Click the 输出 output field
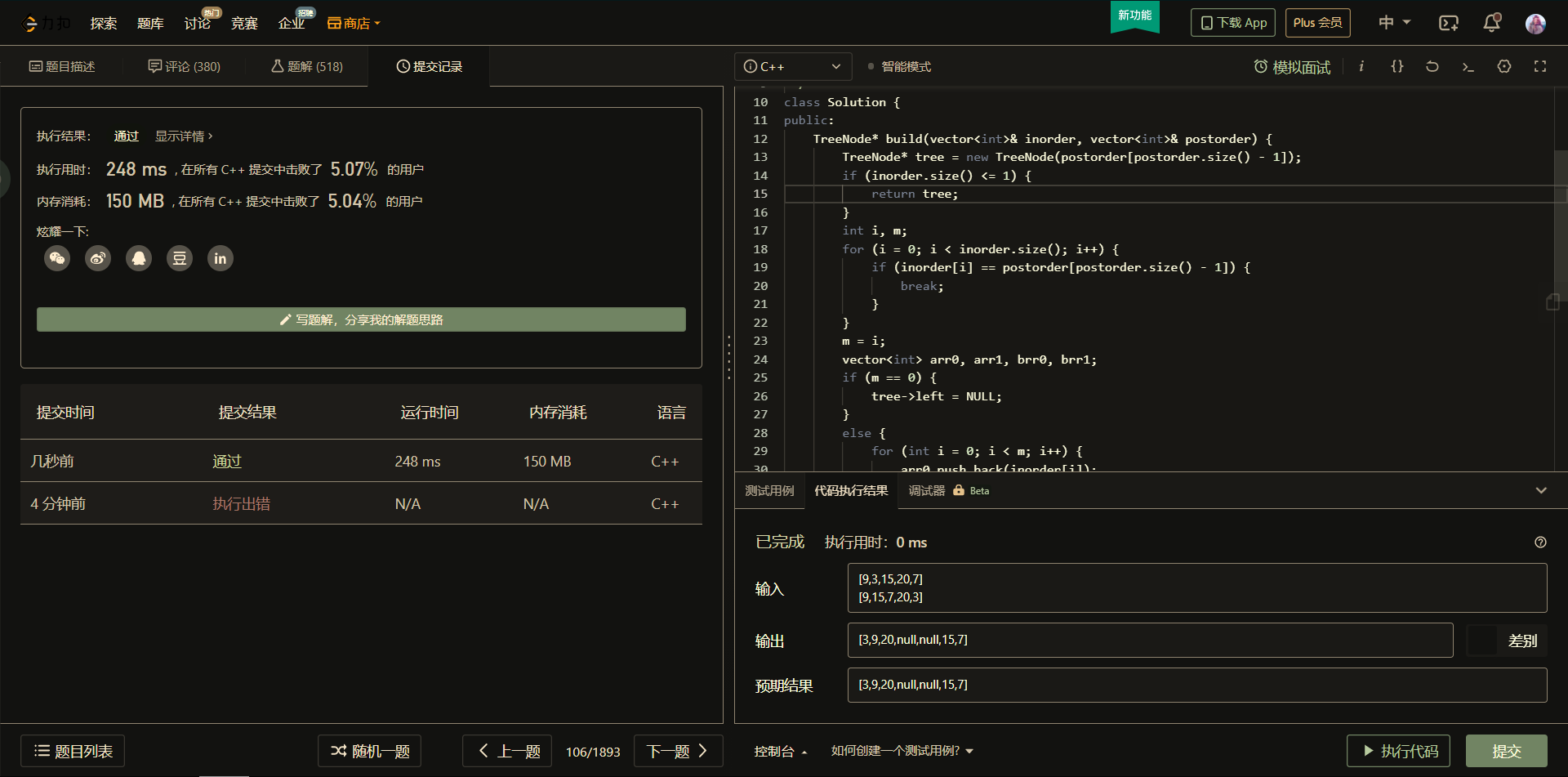Image resolution: width=1568 pixels, height=777 pixels. 1151,640
